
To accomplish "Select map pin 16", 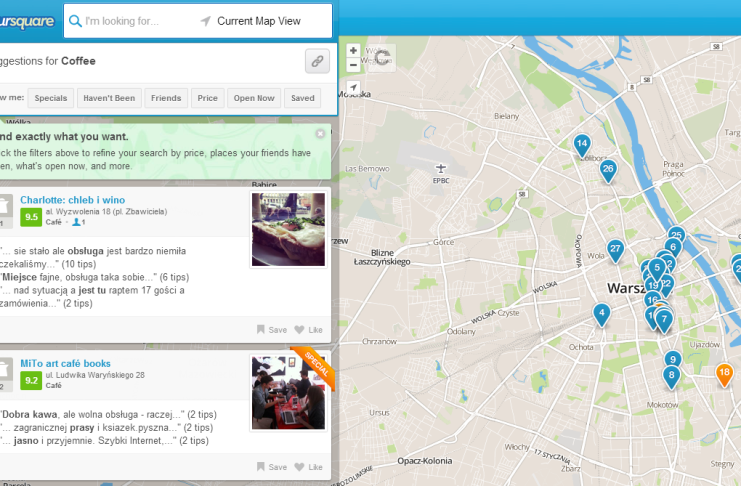I will coord(652,299).
